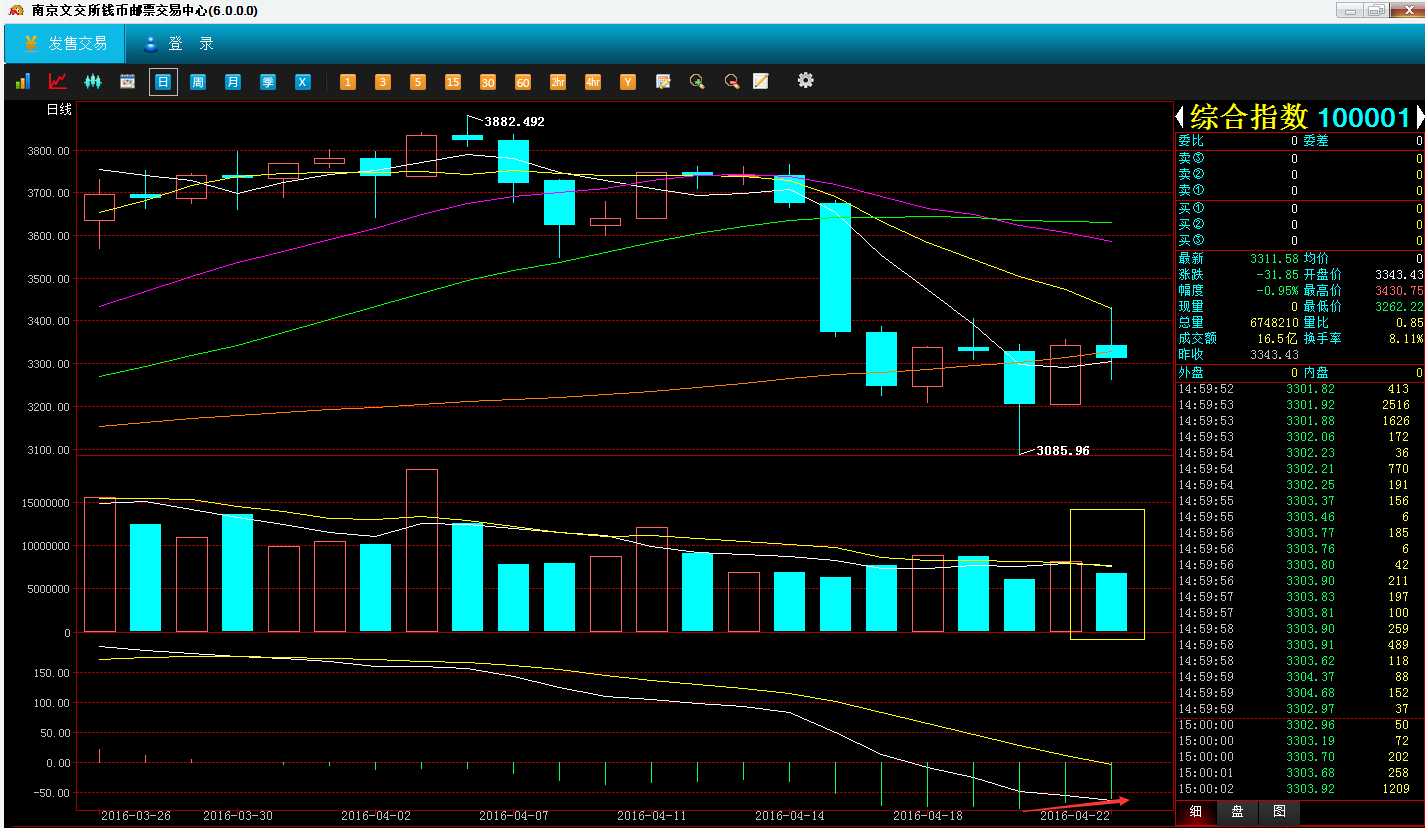This screenshot has height=828, width=1425.
Task: Select the daily (日) period toggle
Action: click(163, 82)
